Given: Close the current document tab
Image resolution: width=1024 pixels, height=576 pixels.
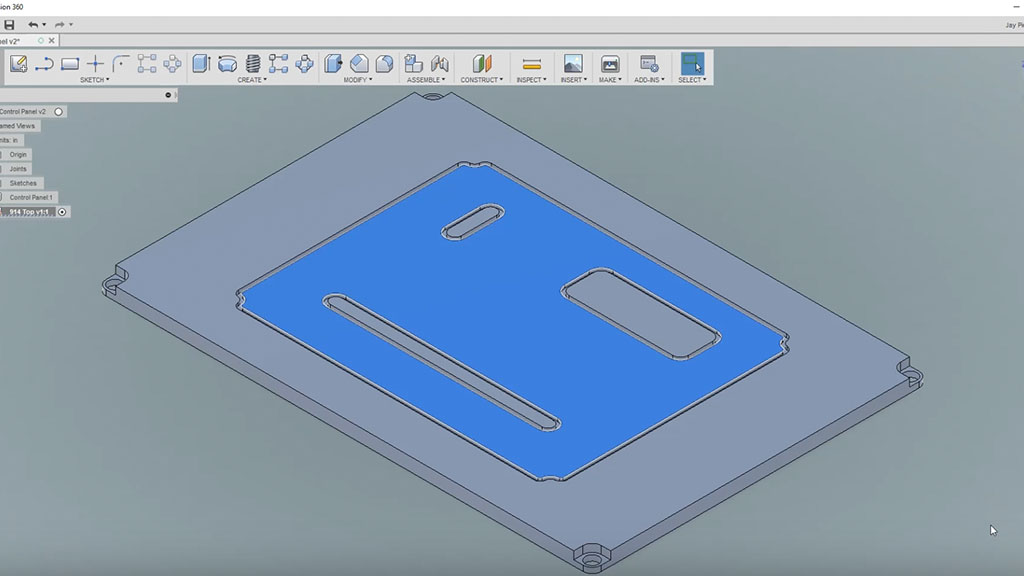Looking at the screenshot, I should 52,41.
